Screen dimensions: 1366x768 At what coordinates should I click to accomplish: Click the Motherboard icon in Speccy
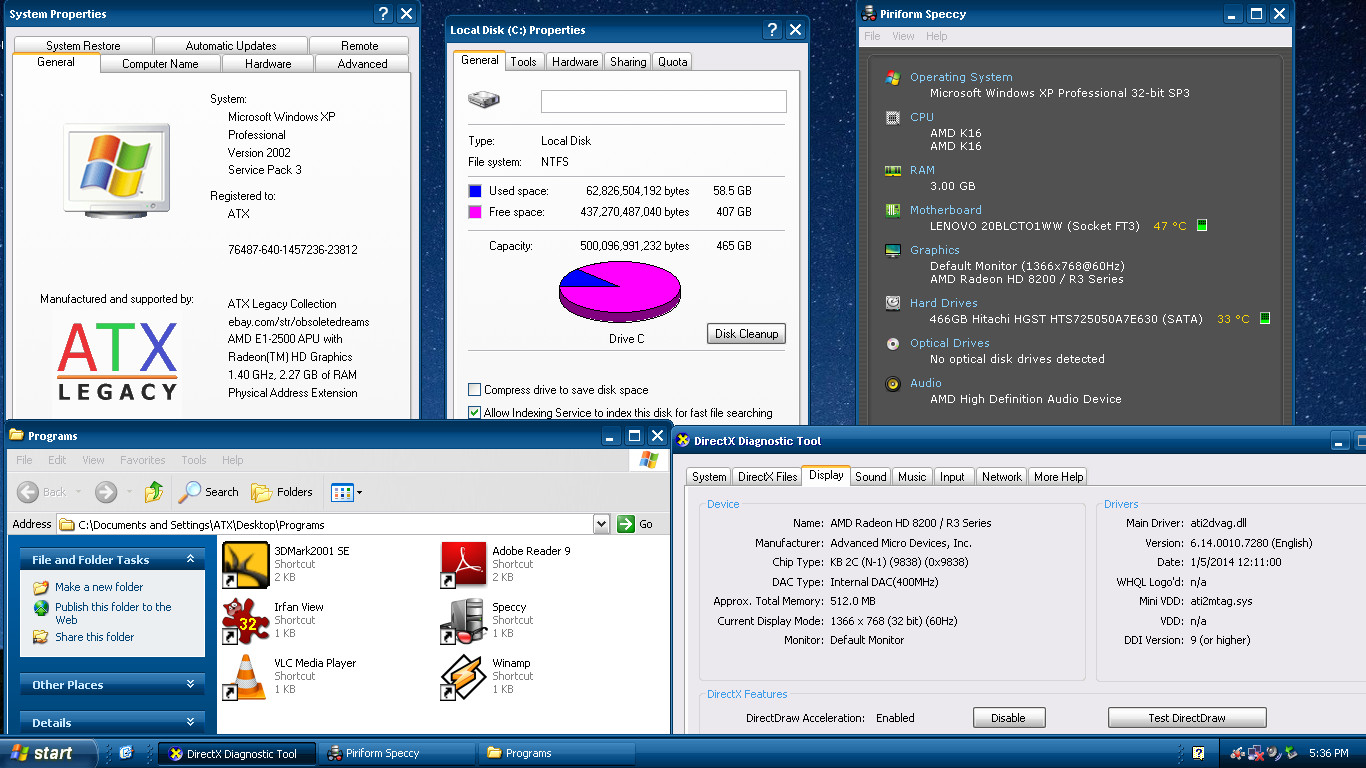coord(893,210)
